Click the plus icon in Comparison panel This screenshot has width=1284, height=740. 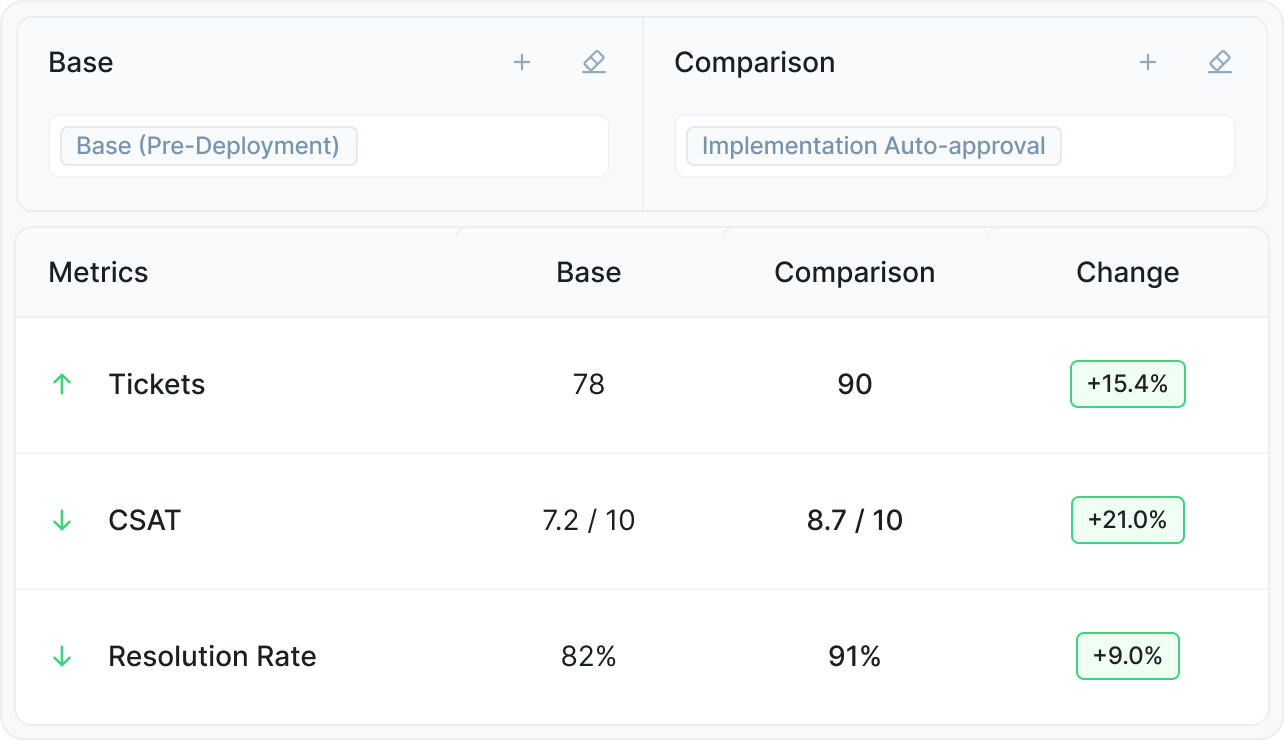coord(1147,63)
